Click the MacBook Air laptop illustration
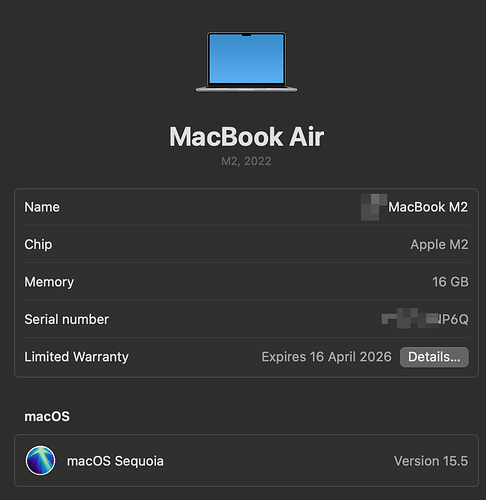Image resolution: width=486 pixels, height=500 pixels. pos(246,62)
